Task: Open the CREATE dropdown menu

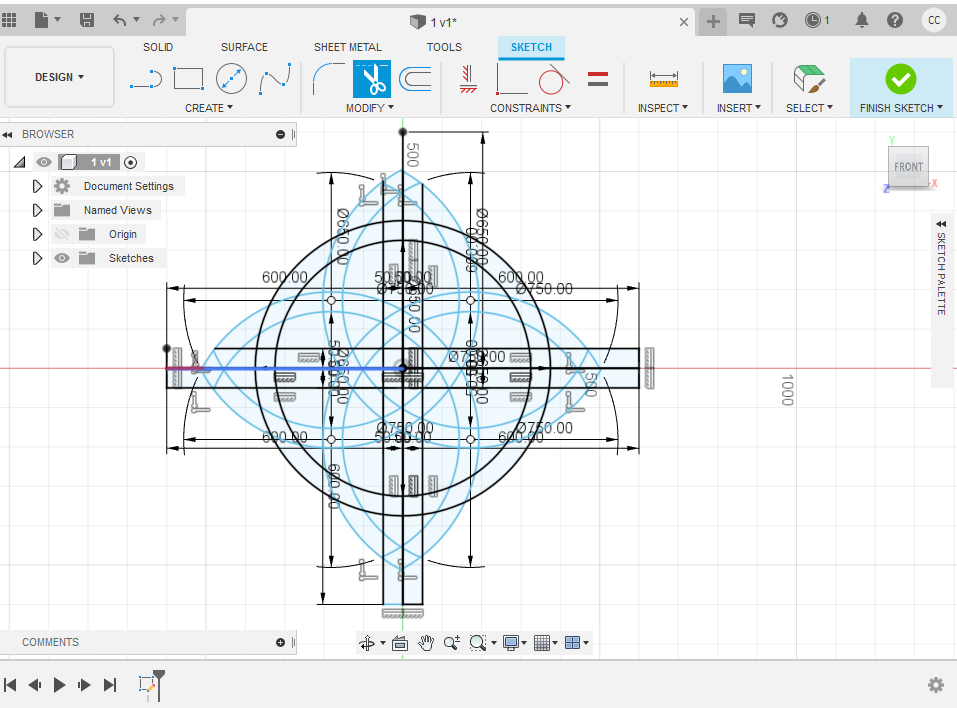Action: (x=209, y=108)
